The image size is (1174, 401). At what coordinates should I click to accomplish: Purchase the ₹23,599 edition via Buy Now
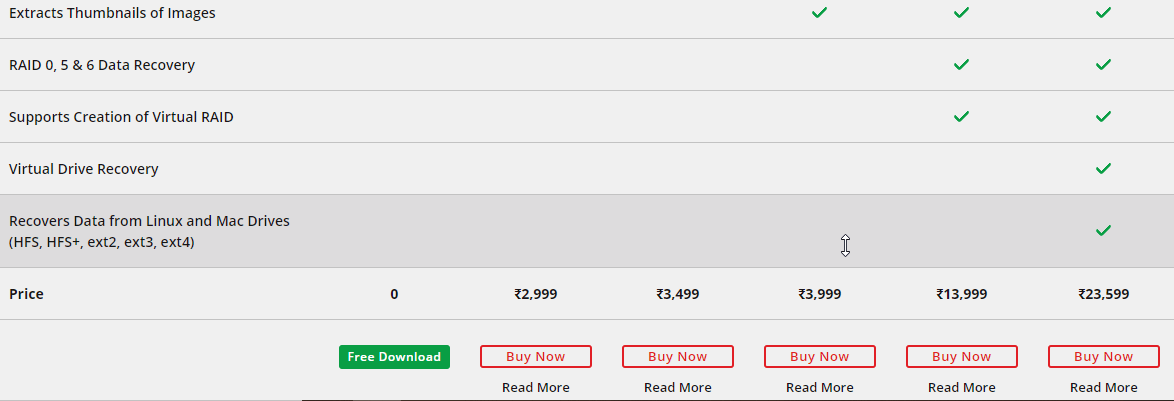(x=1104, y=356)
